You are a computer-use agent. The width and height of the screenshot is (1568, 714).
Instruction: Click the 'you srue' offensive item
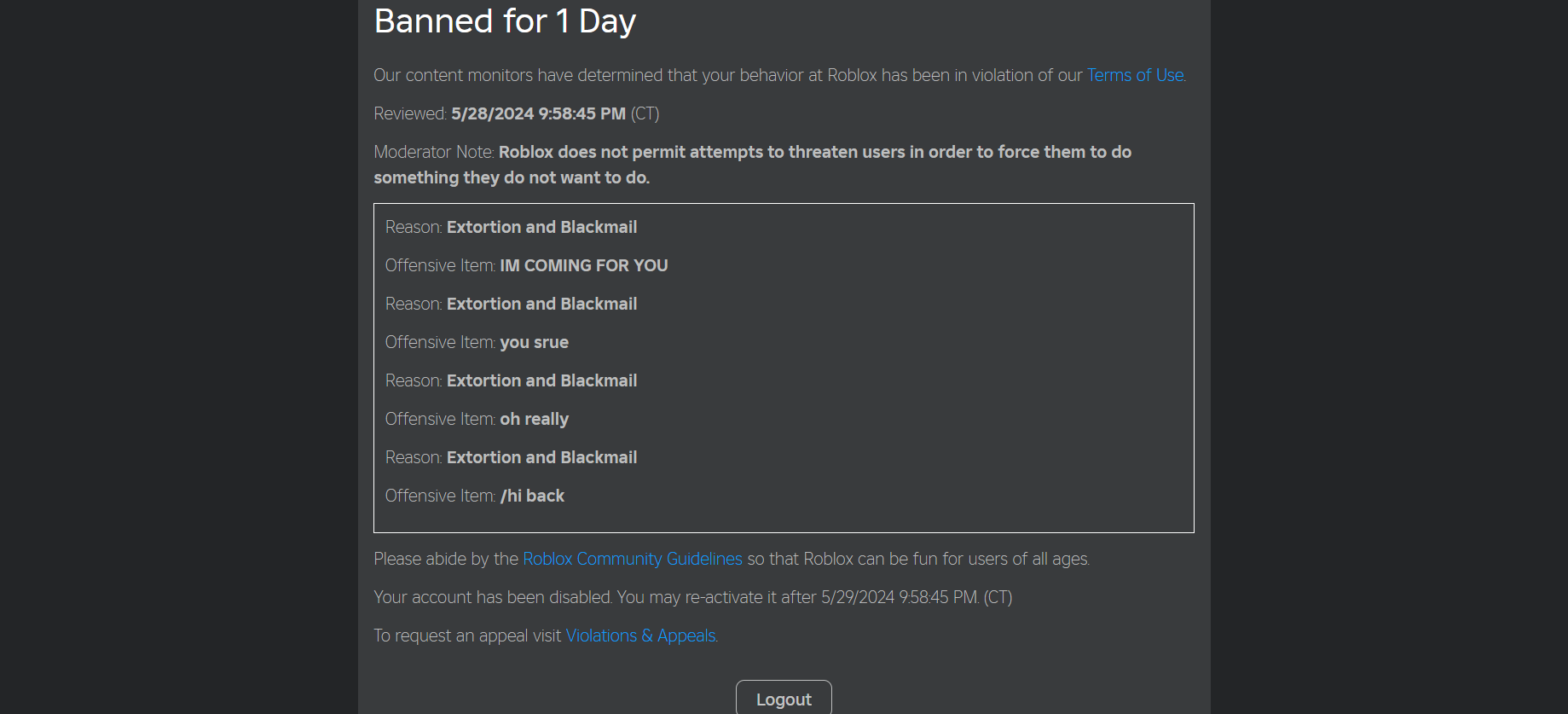coord(534,342)
